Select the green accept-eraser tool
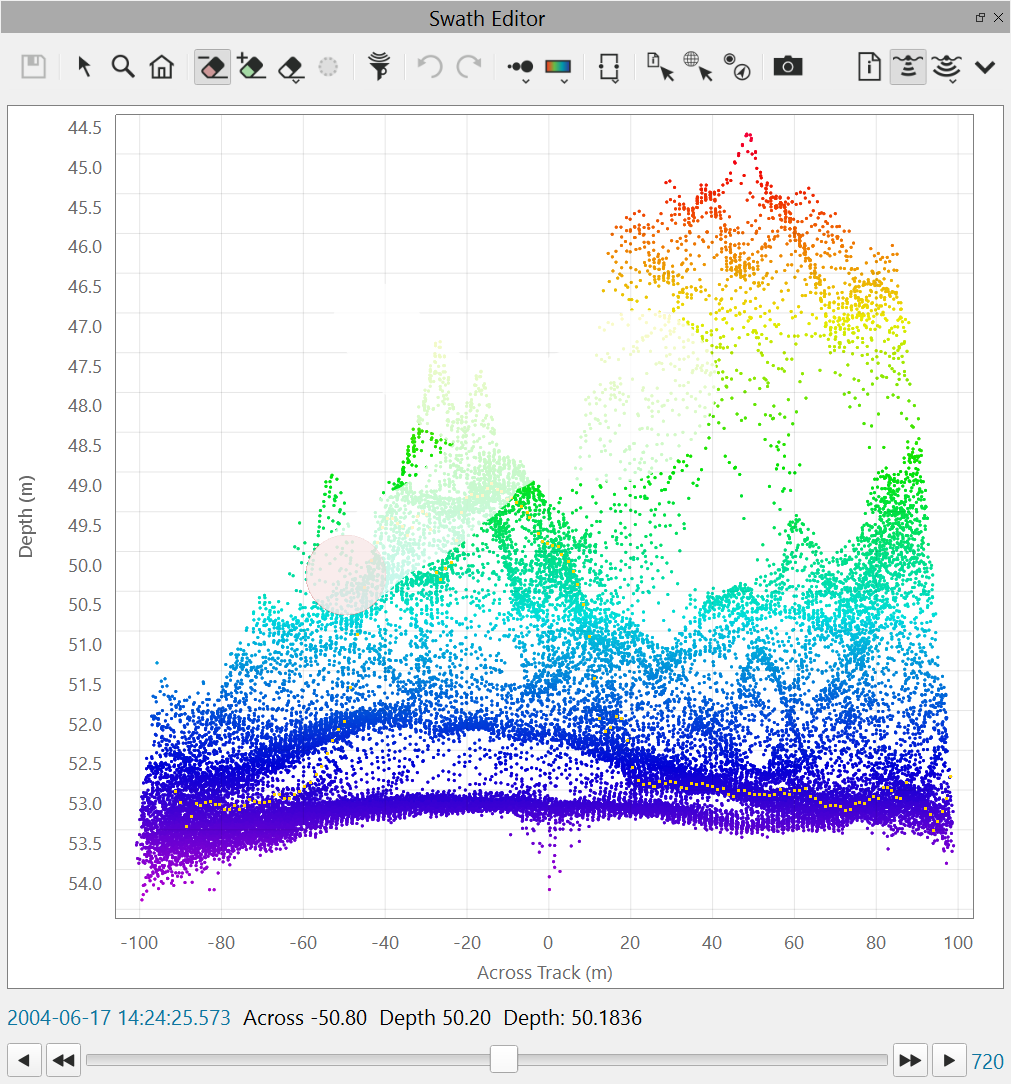Viewport: 1011px width, 1084px height. tap(251, 66)
